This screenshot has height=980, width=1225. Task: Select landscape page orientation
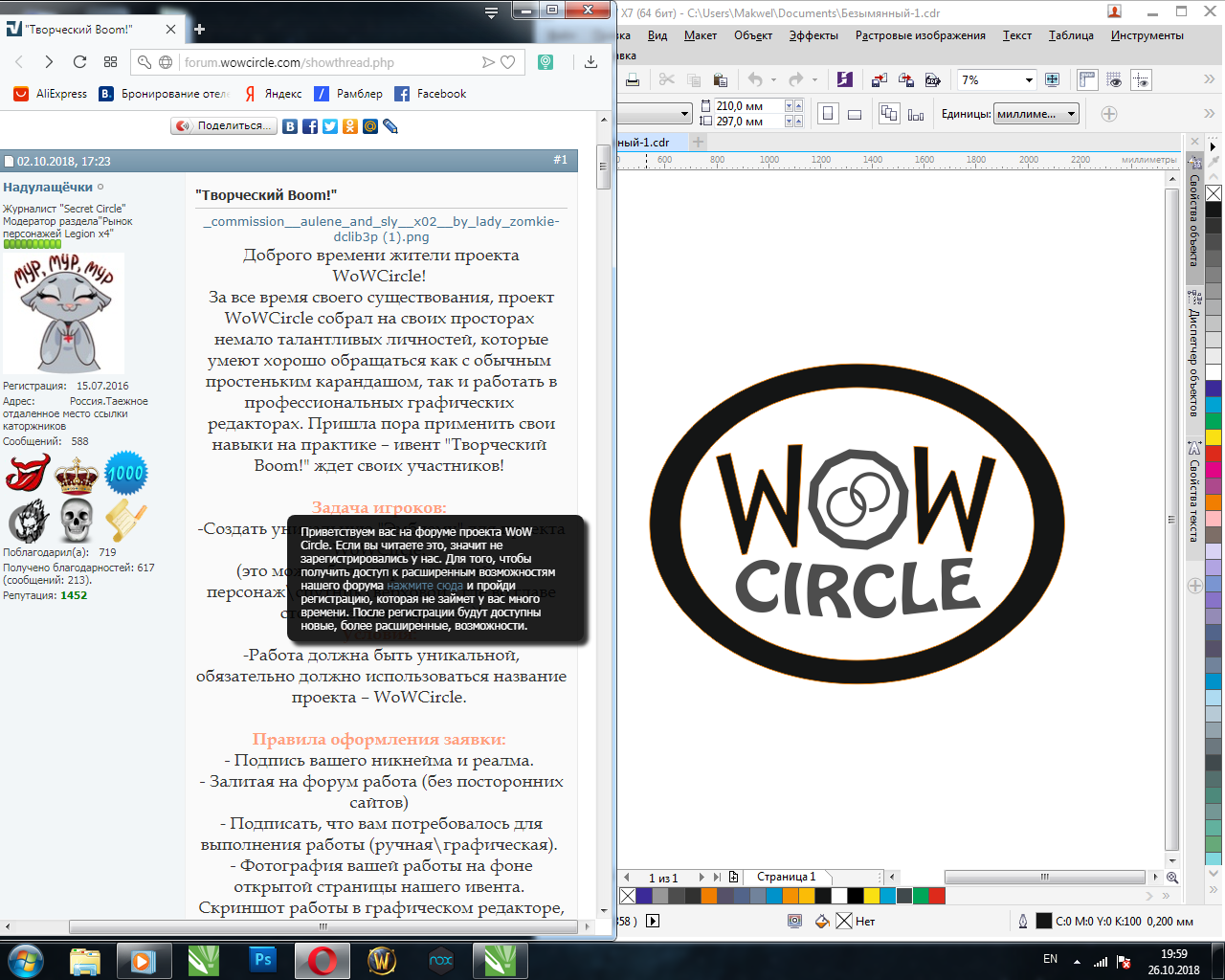tap(855, 114)
